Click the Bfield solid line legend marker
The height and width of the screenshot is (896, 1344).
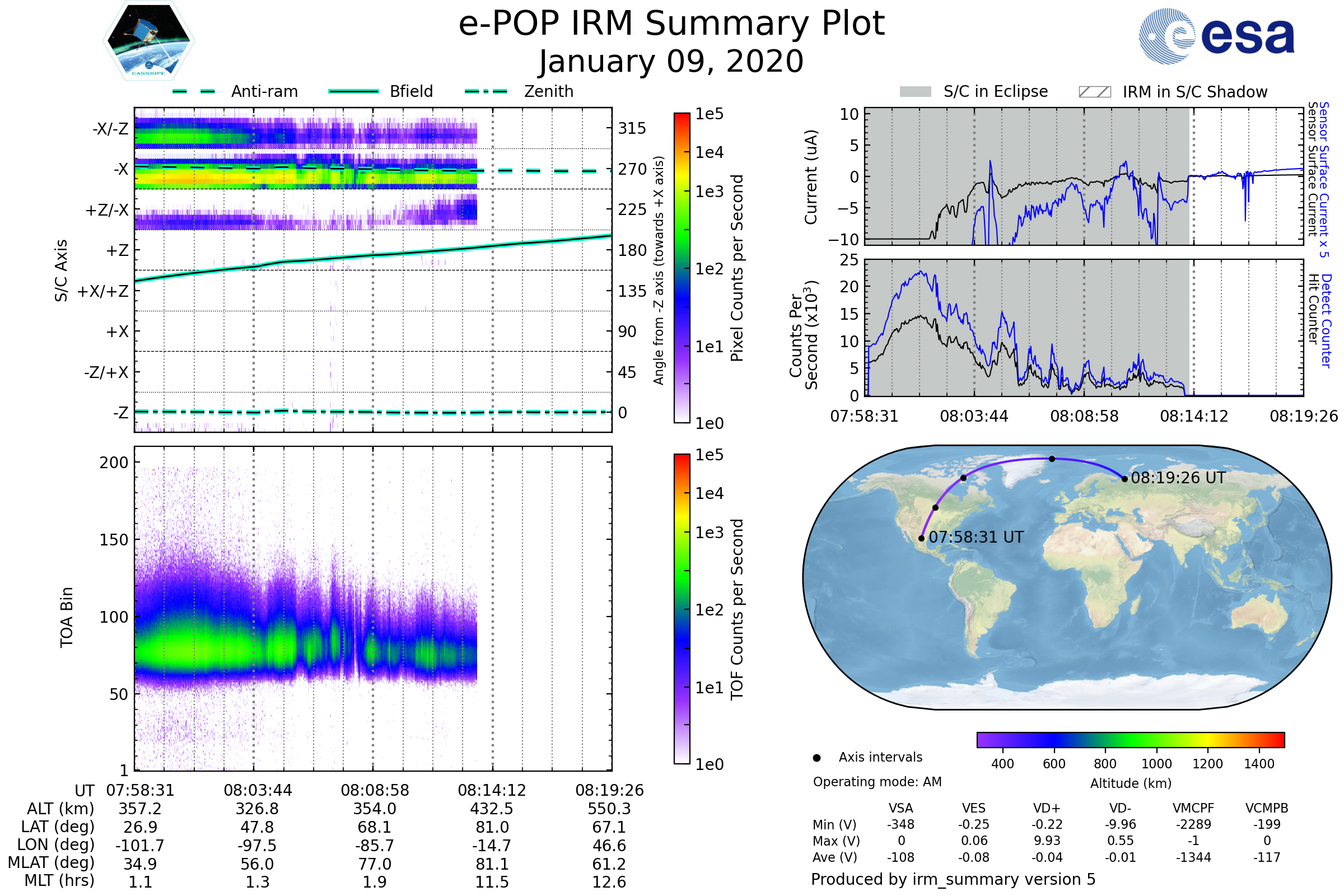pyautogui.click(x=354, y=91)
